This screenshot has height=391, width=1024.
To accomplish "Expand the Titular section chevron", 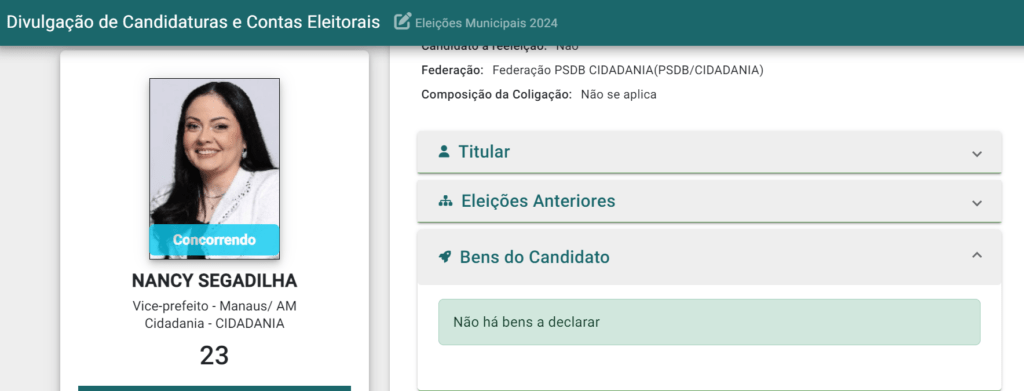I will (976, 154).
